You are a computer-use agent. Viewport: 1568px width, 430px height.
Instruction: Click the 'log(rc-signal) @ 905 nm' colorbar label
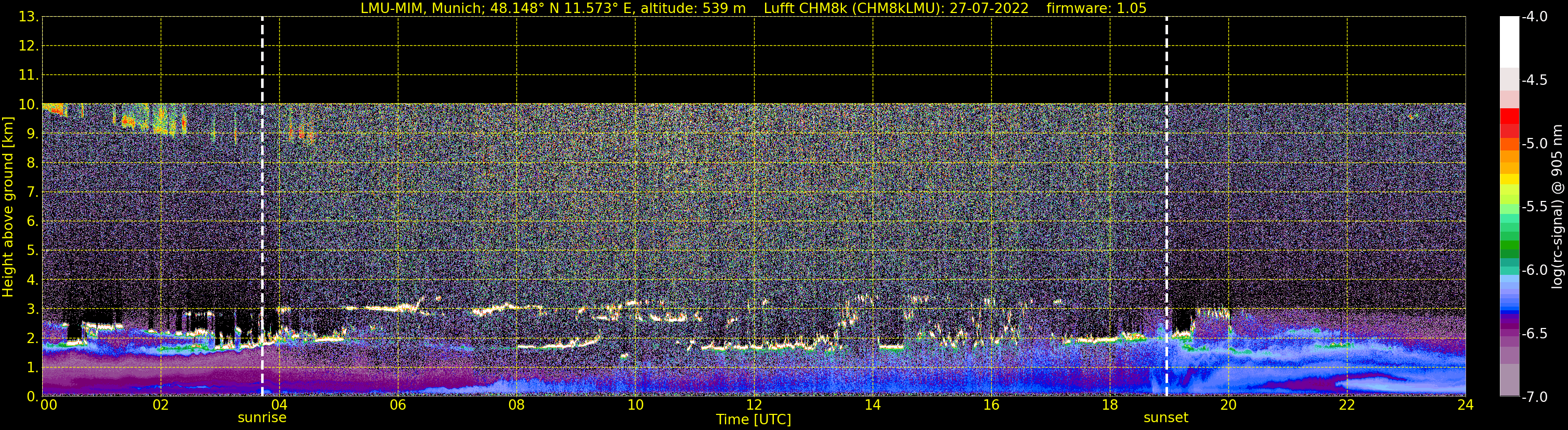pos(1557,207)
